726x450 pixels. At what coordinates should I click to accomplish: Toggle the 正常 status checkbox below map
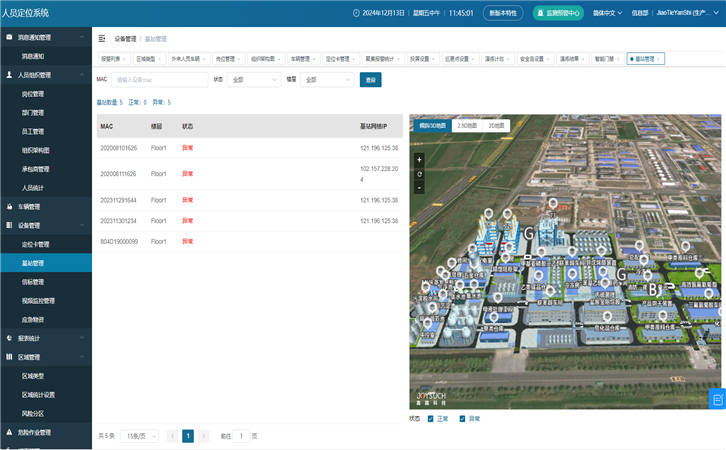[x=430, y=419]
